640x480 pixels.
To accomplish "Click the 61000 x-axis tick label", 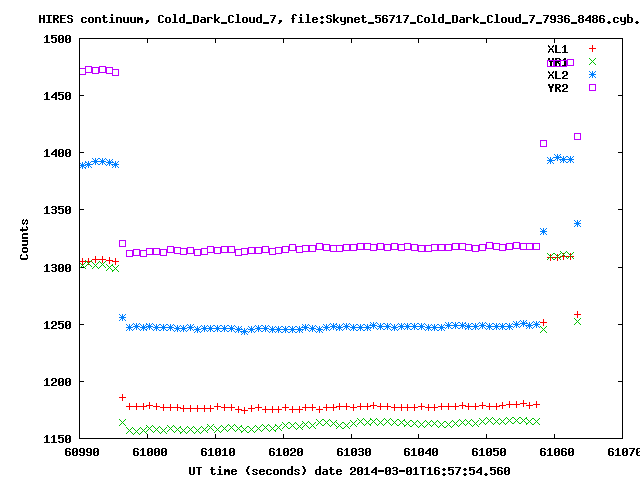I will click(x=149, y=452).
